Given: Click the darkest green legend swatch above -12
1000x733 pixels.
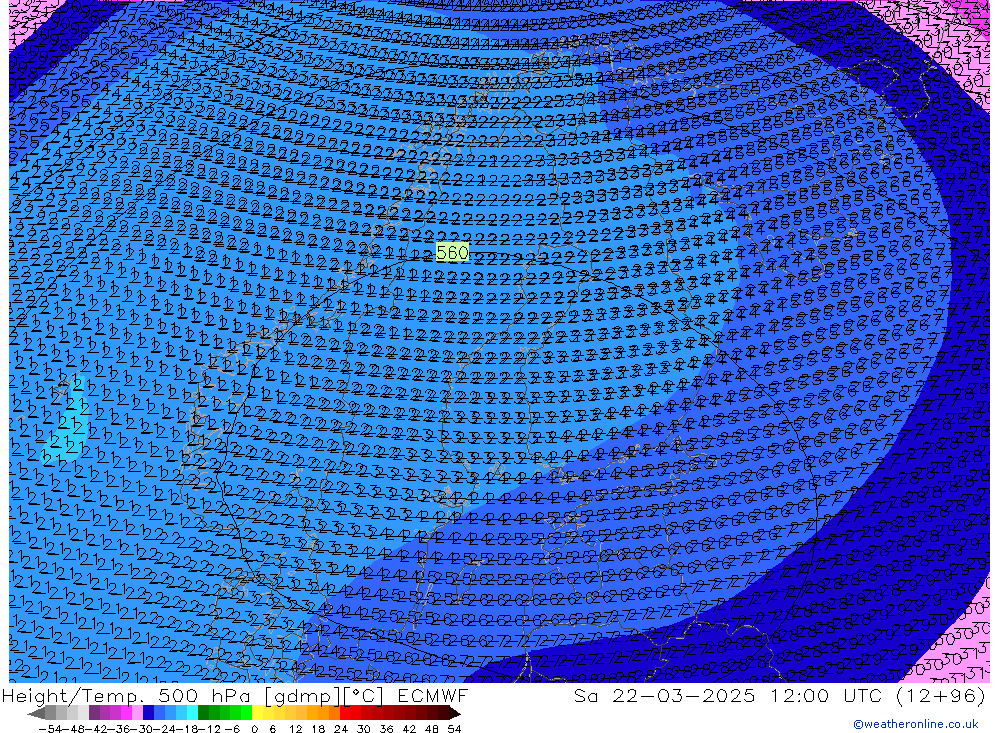Looking at the screenshot, I should (203, 713).
